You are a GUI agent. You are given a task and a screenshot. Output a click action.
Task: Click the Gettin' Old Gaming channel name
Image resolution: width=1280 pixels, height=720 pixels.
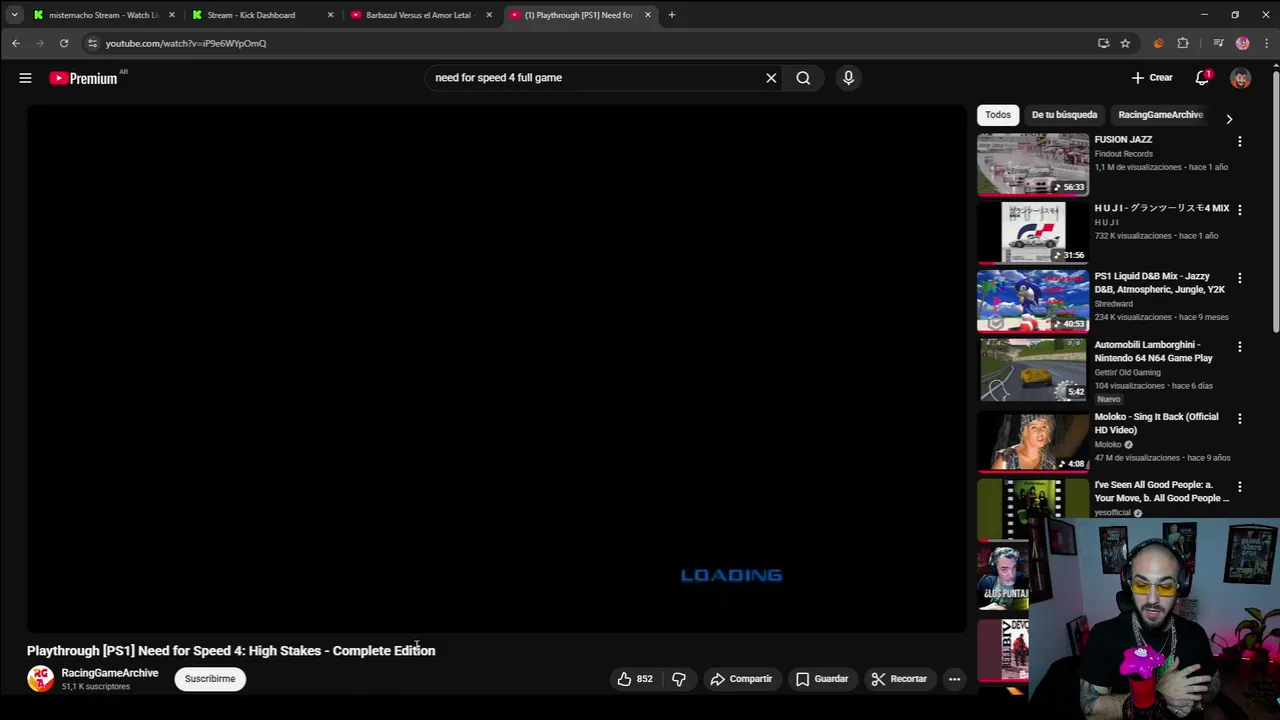1127,372
